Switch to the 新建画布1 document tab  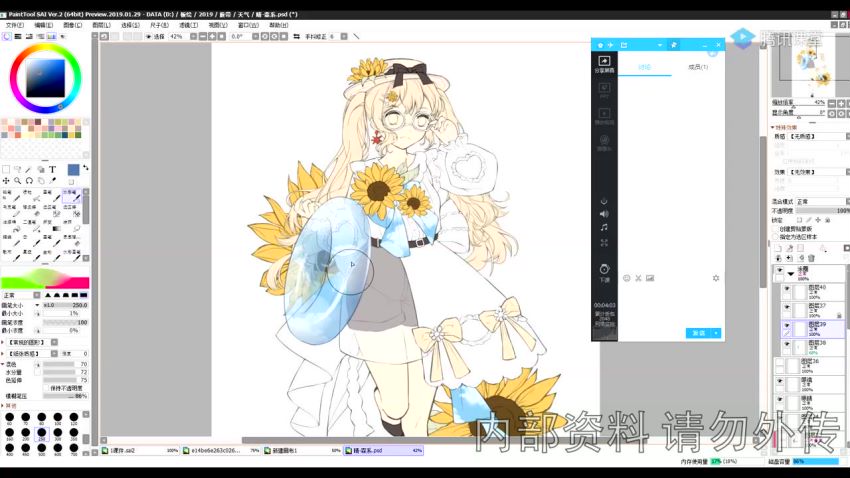(x=302, y=450)
